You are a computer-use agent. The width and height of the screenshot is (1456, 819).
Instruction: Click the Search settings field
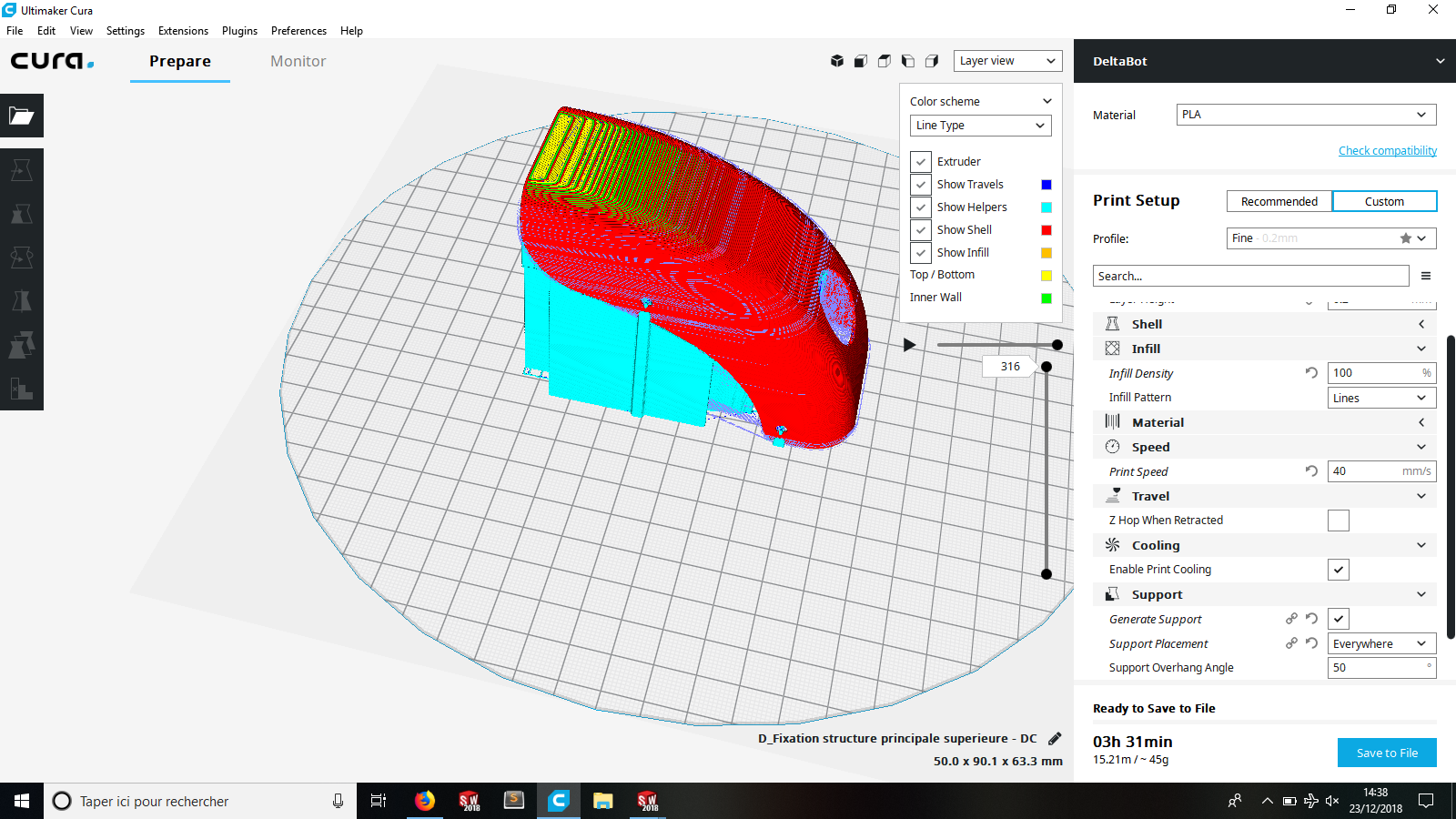(1251, 276)
